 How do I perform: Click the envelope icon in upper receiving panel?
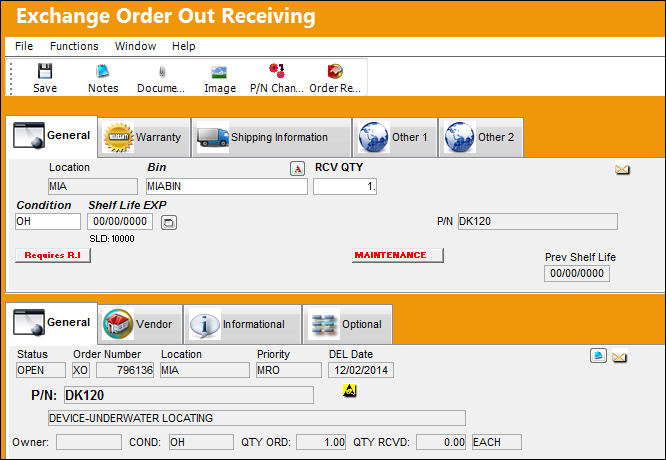coord(622,170)
